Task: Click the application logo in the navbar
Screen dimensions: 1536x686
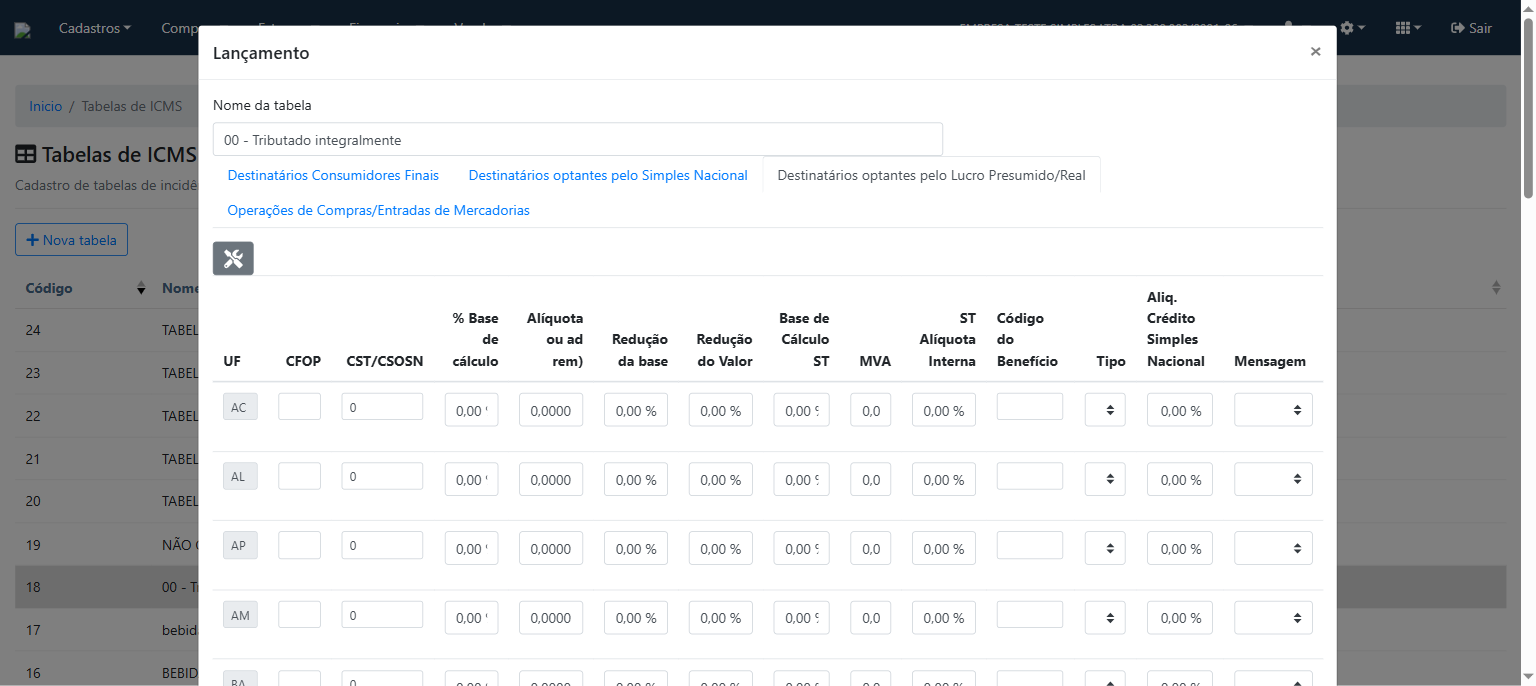Action: coord(22,30)
